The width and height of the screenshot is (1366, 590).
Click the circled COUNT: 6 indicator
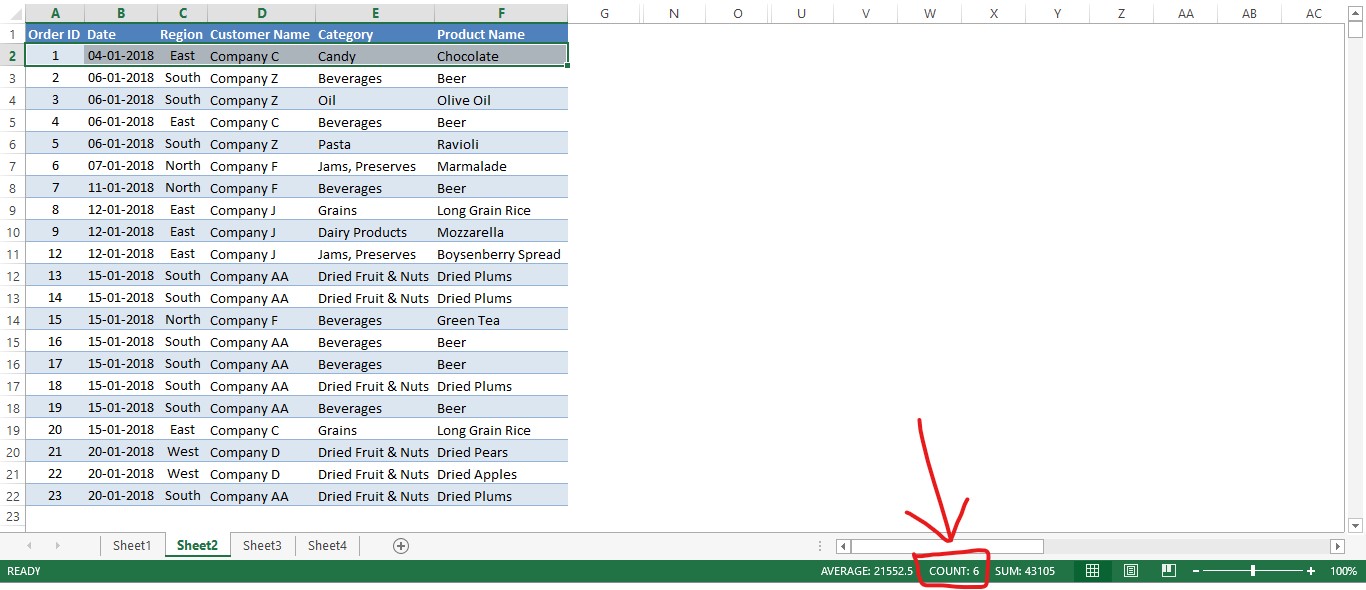[x=952, y=570]
